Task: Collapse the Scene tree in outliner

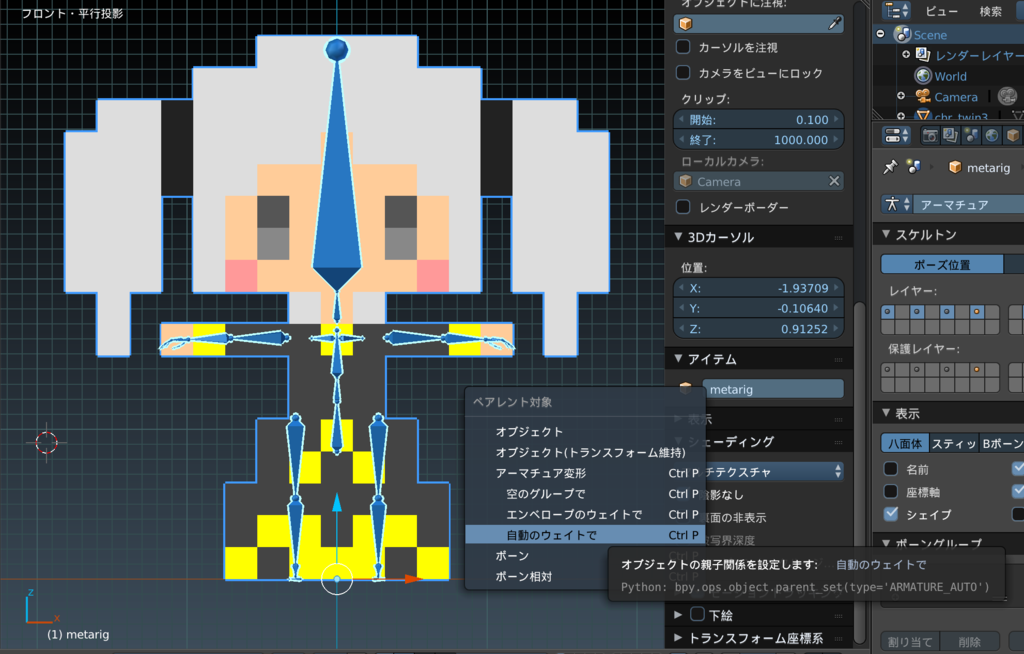Action: tap(880, 33)
